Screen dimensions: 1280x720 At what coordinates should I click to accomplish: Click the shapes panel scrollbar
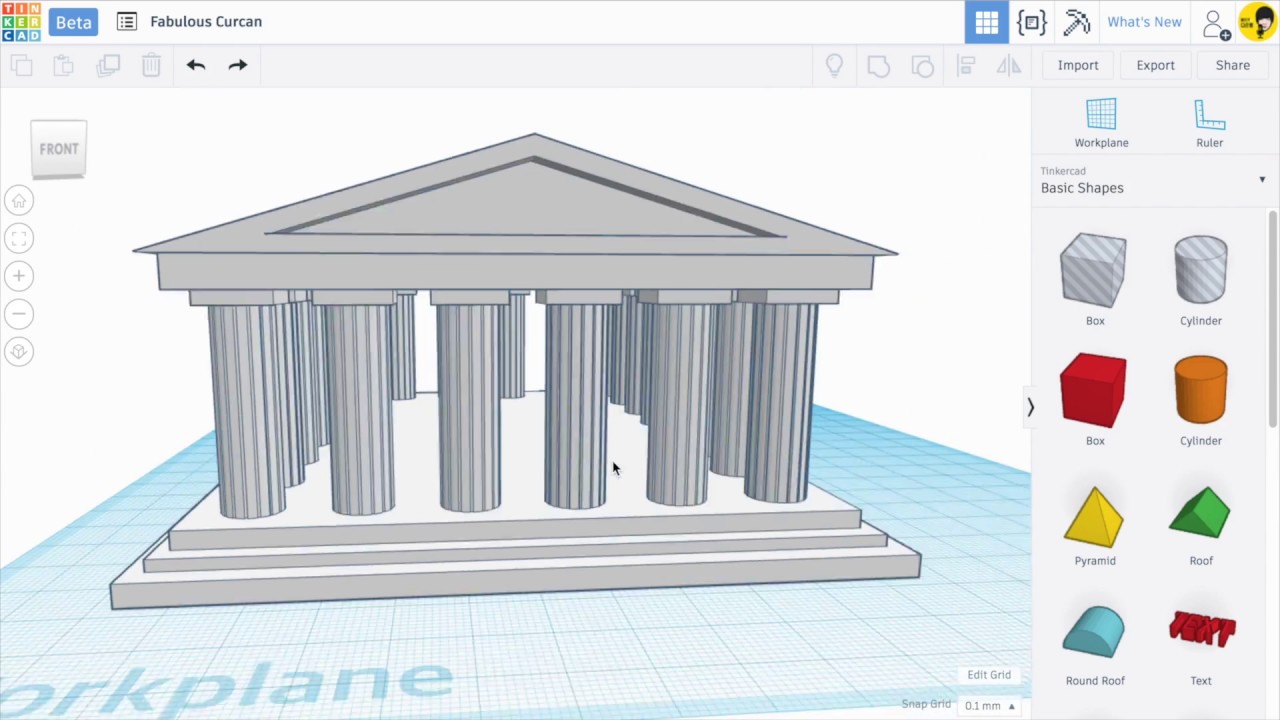coord(1273,320)
